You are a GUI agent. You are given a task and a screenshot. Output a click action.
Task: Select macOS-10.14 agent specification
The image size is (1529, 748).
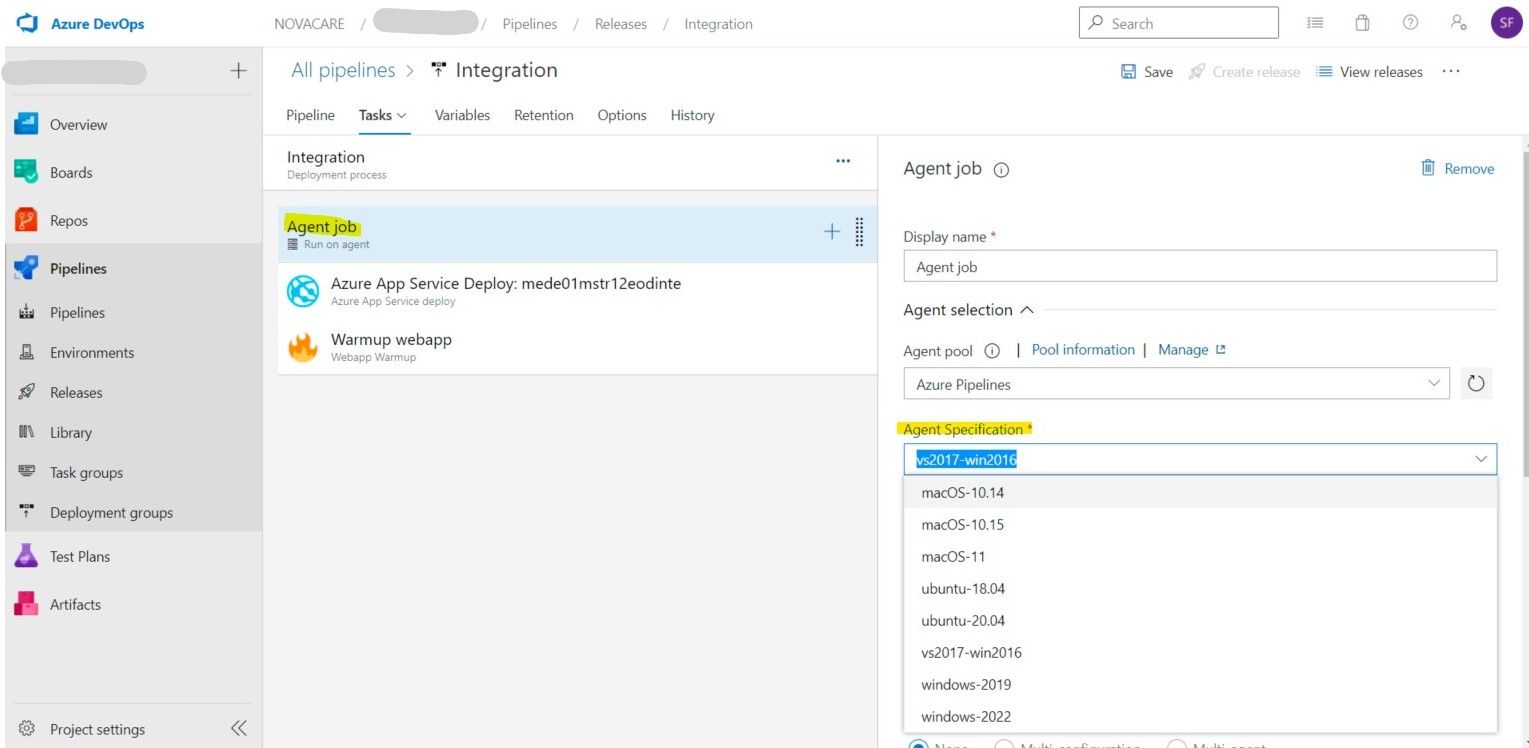(x=1200, y=492)
